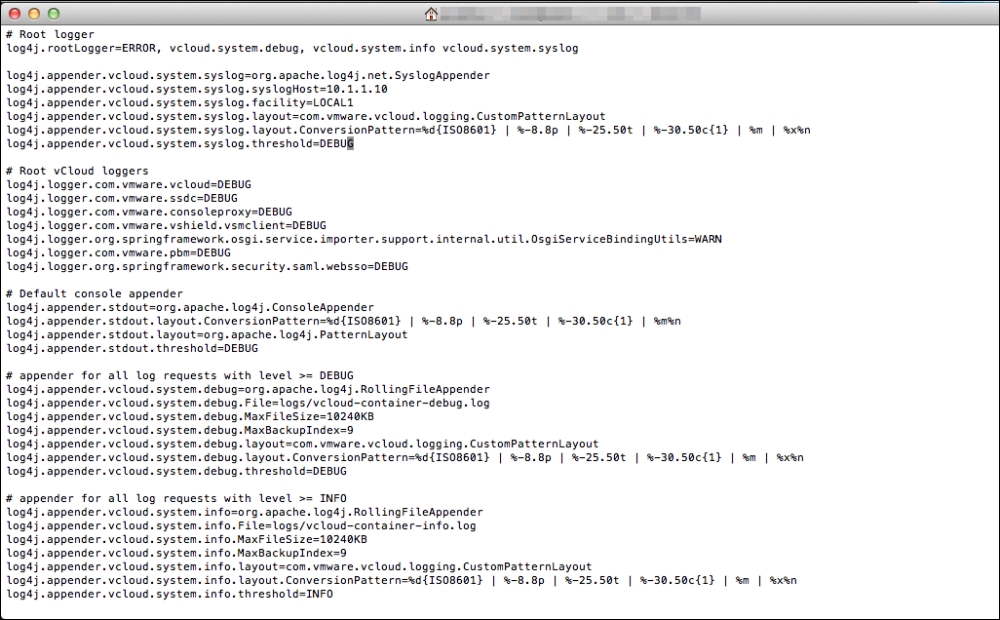Select the "# Default console appender" comment
This screenshot has height=620, width=1000.
coord(94,294)
